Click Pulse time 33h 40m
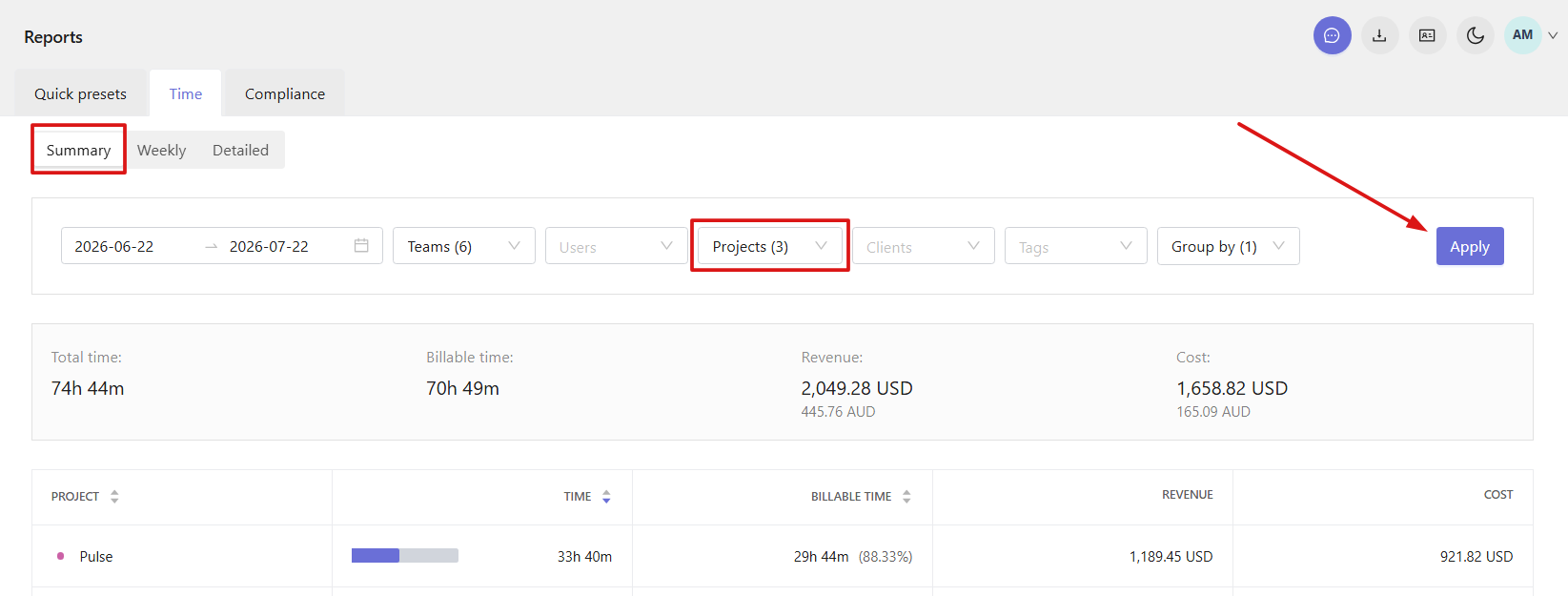1568x596 pixels. click(x=584, y=556)
